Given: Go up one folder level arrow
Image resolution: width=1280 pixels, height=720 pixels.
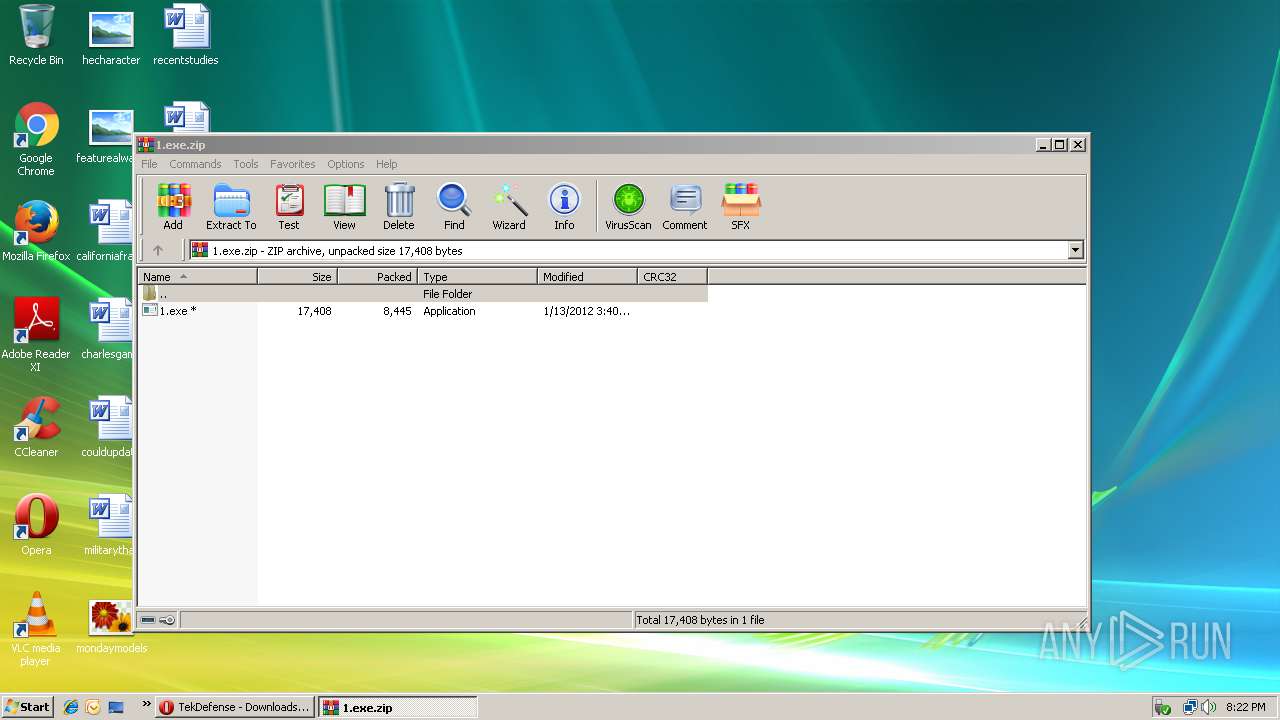Looking at the screenshot, I should [x=158, y=250].
